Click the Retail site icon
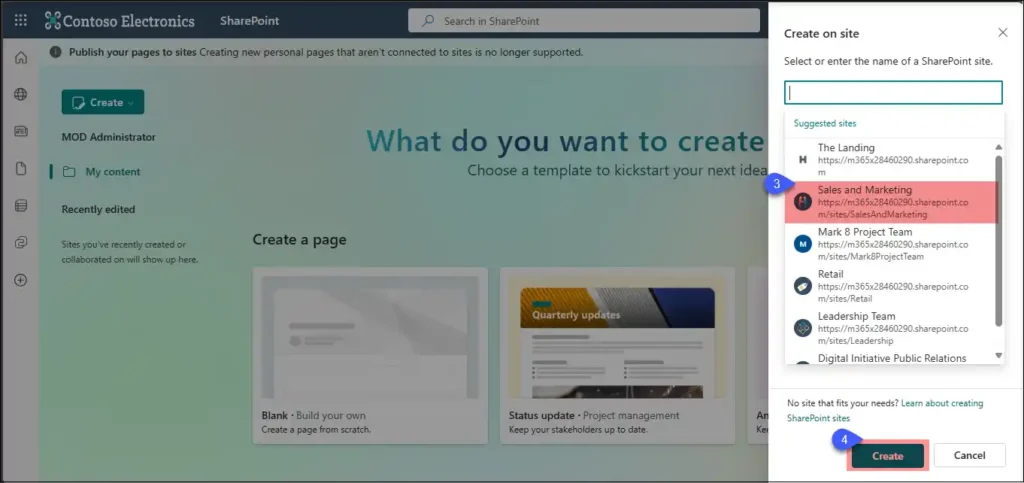This screenshot has width=1024, height=483. [803, 286]
